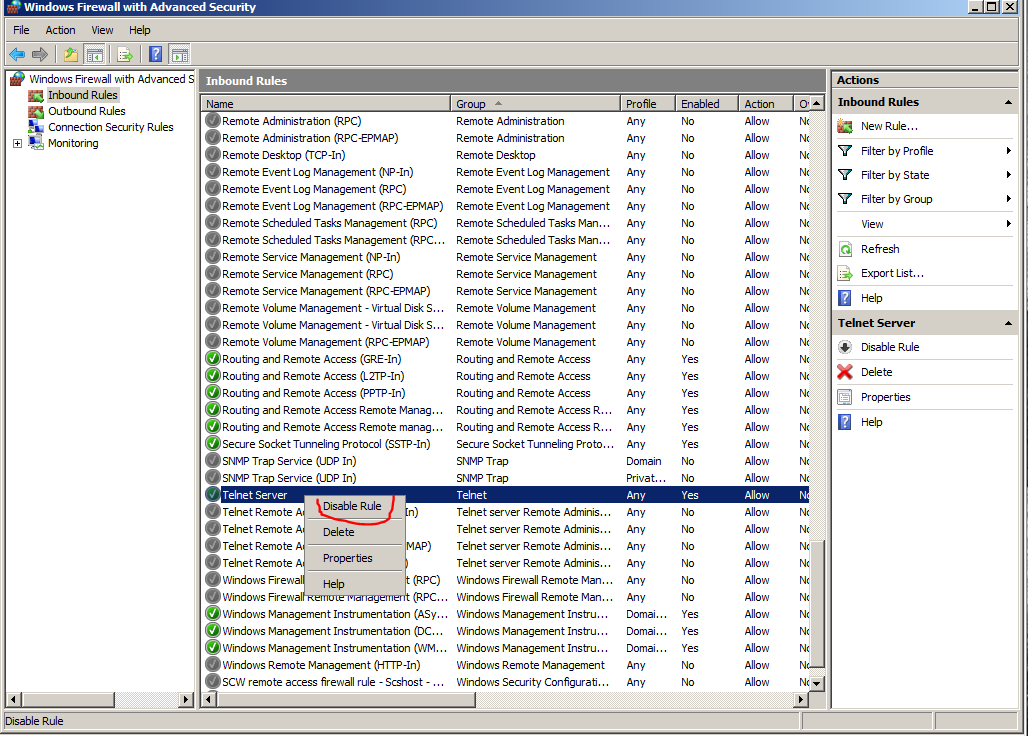1028x736 pixels.
Task: Click the Export List icon in Actions pane
Action: coord(845,273)
